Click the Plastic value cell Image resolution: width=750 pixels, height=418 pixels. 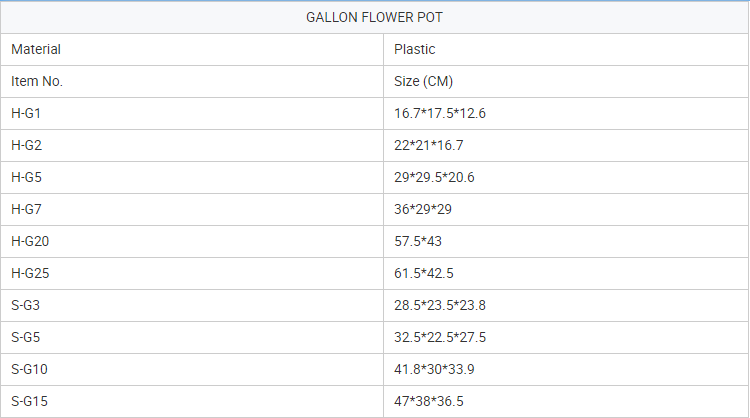[415, 49]
